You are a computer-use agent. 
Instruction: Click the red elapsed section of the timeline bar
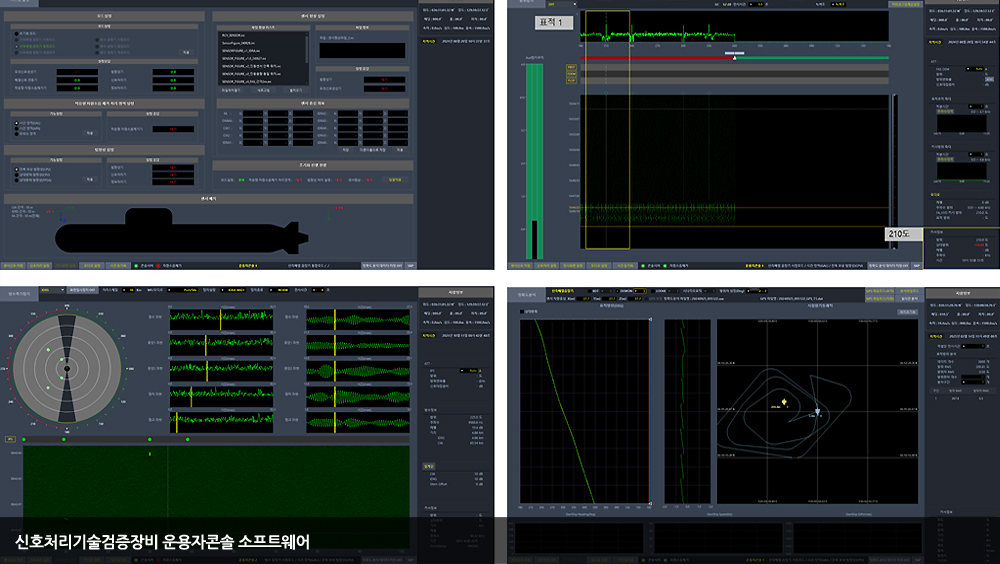pyautogui.click(x=657, y=57)
